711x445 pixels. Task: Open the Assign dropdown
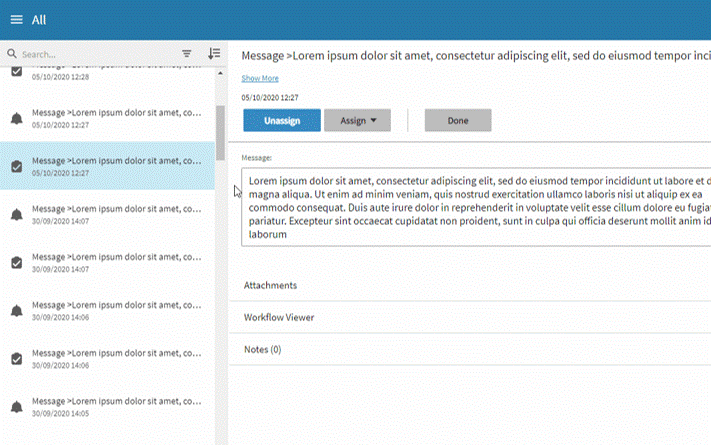(x=357, y=121)
